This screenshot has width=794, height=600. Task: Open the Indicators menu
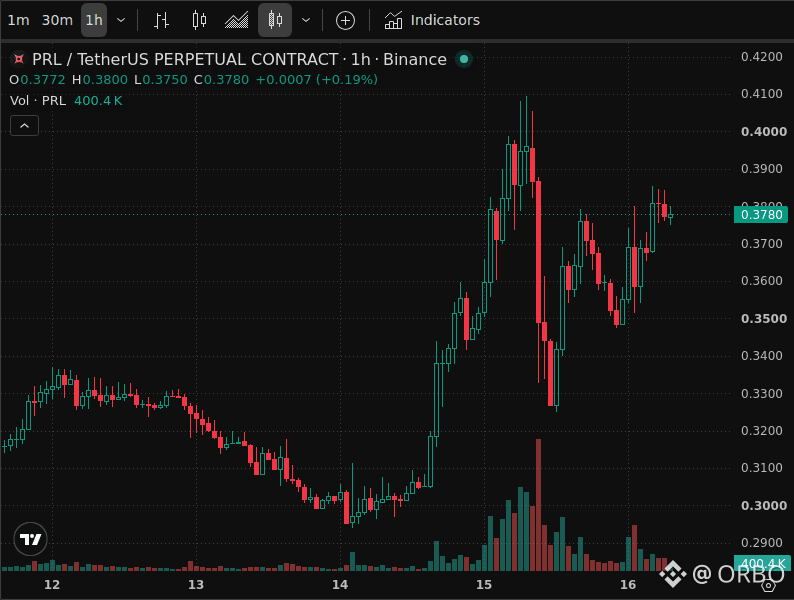[432, 20]
